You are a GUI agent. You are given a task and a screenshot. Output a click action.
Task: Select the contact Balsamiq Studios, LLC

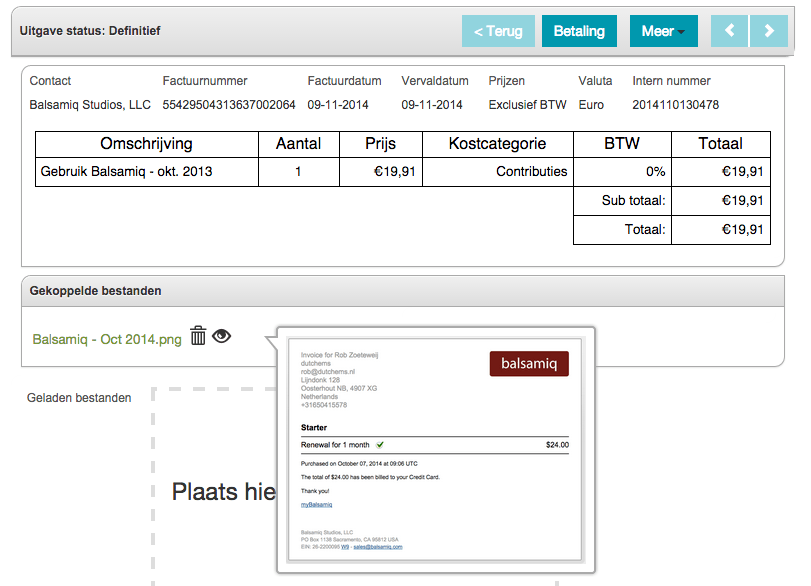point(90,105)
